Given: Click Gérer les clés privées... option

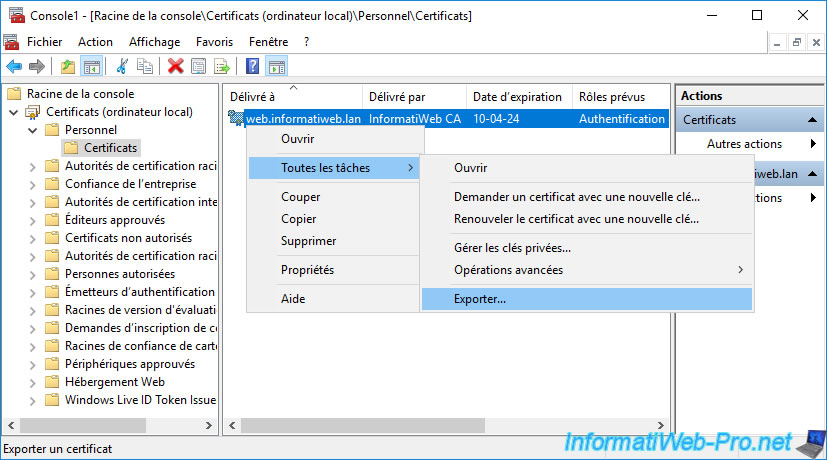Looking at the screenshot, I should 512,248.
